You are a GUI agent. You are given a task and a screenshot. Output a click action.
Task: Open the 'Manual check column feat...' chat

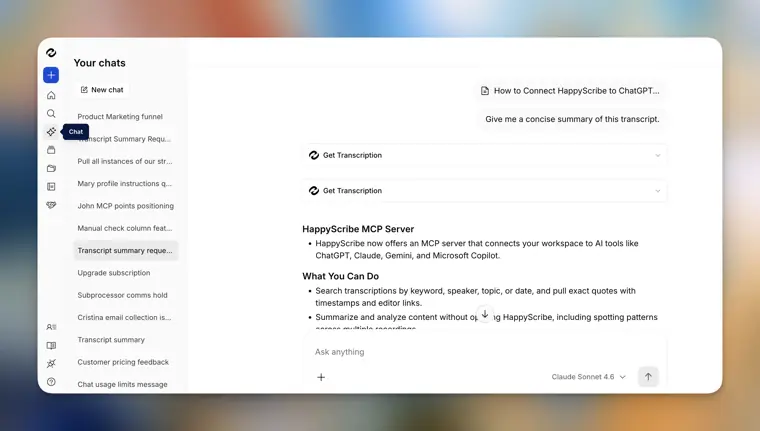[x=125, y=228]
